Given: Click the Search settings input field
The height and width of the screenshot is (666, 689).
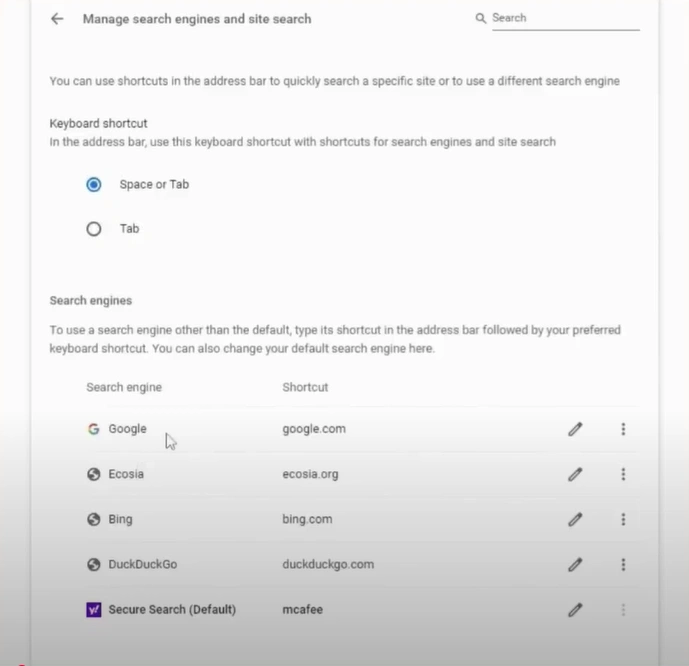Looking at the screenshot, I should point(566,18).
